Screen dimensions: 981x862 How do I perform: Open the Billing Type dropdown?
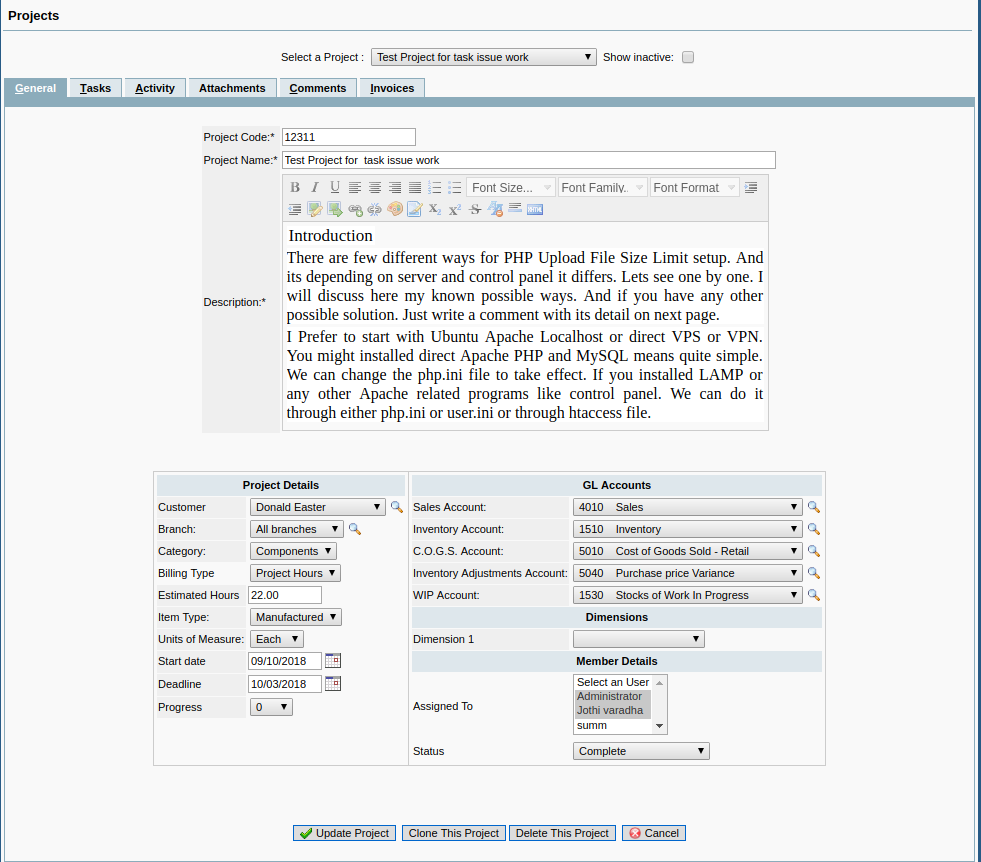click(295, 573)
